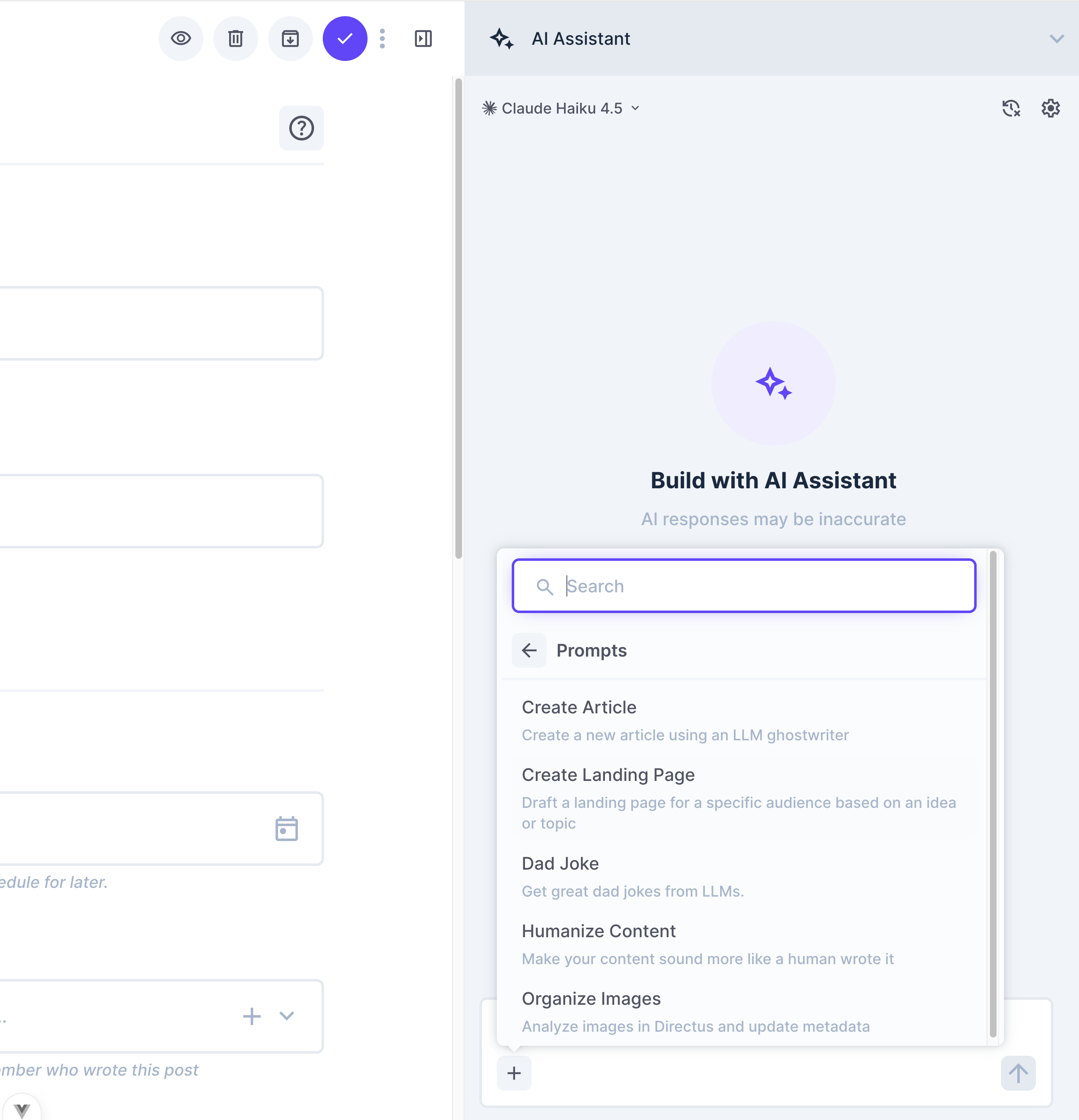Click the purple save checkmark button
The height and width of the screenshot is (1120, 1079).
coord(345,39)
